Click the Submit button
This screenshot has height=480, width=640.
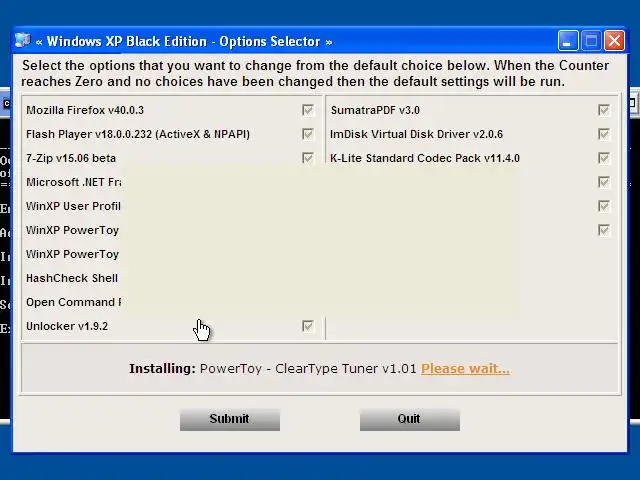pyautogui.click(x=230, y=419)
